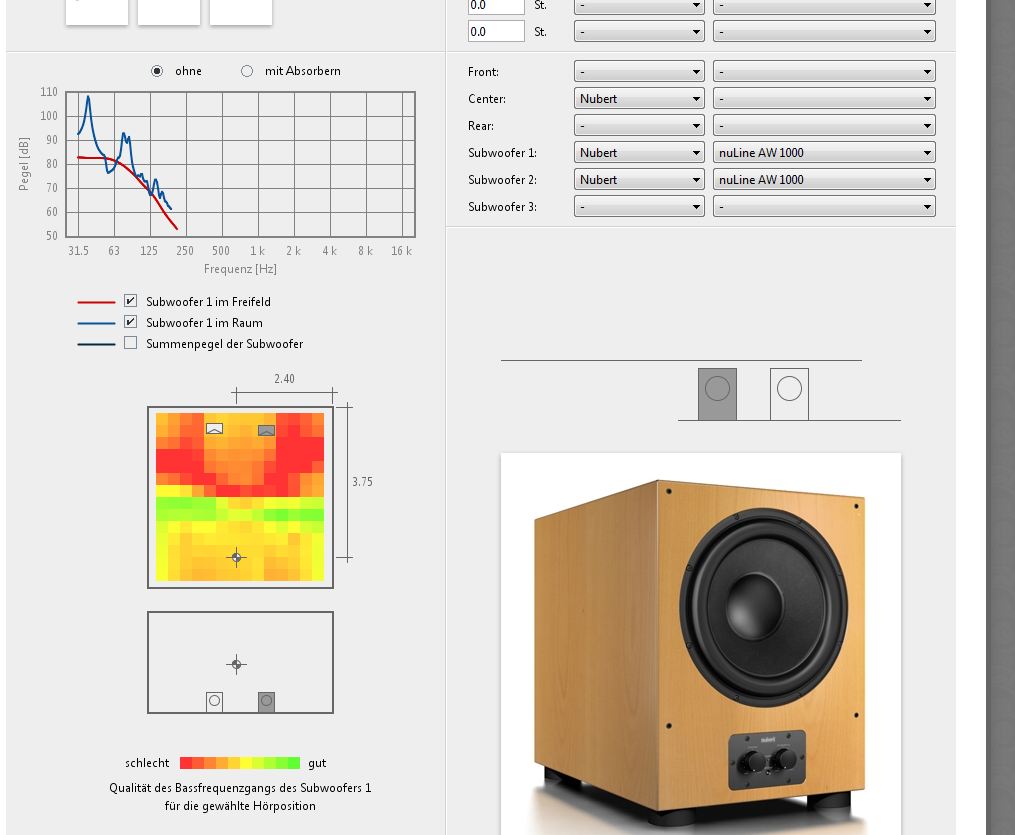This screenshot has width=1015, height=835.
Task: Expand the Front speaker brand dropdown
Action: (x=639, y=72)
